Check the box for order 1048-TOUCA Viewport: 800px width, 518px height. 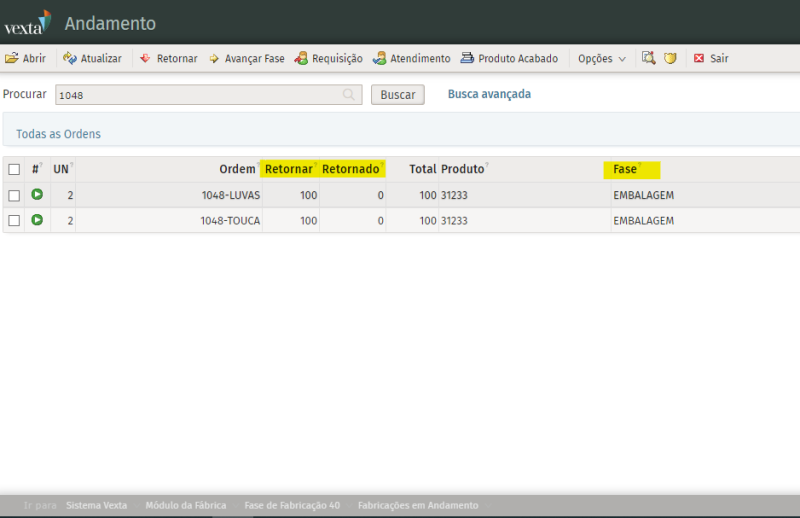pyautogui.click(x=14, y=220)
